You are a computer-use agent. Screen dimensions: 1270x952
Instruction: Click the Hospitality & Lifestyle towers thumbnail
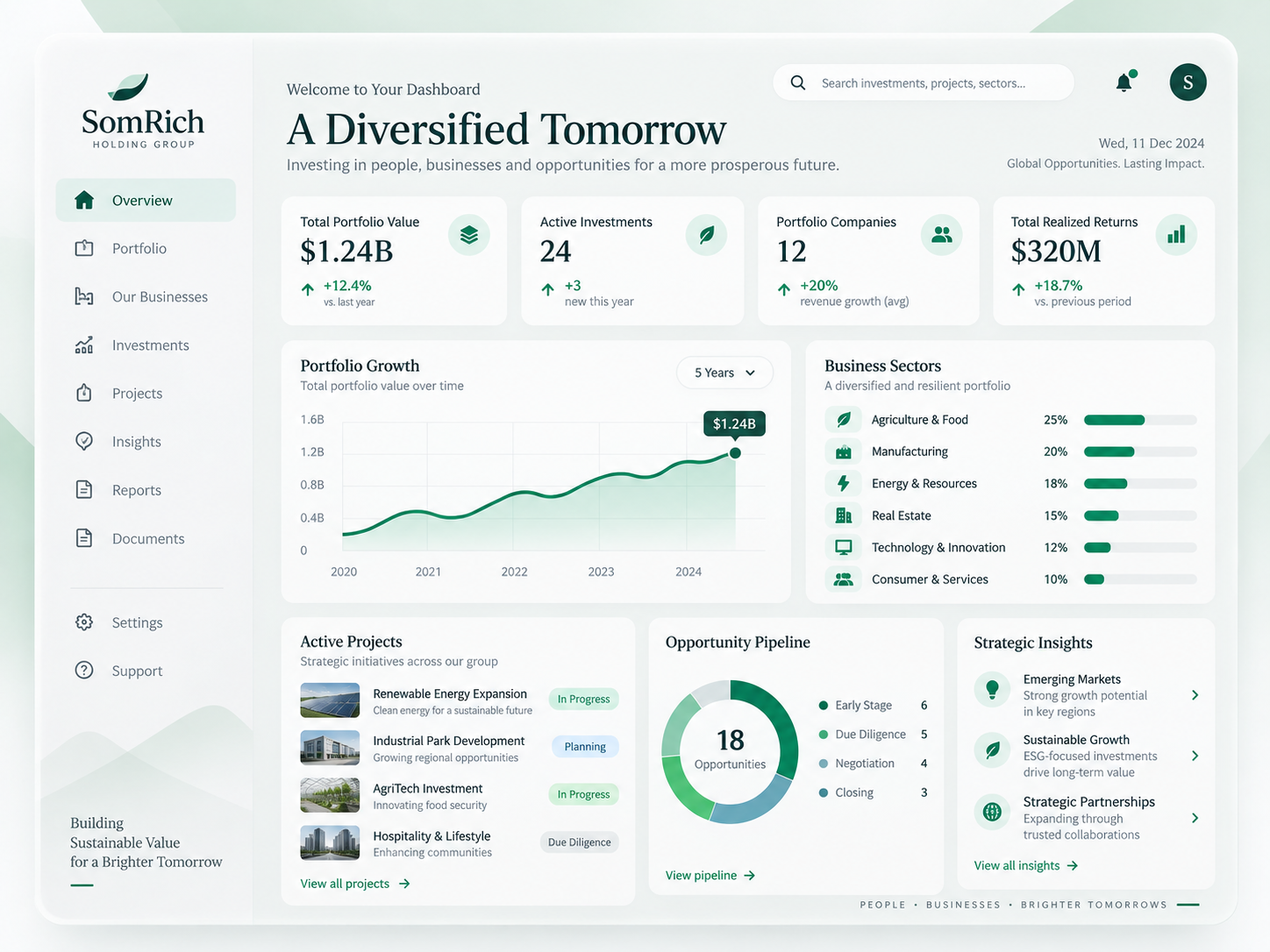click(x=330, y=842)
